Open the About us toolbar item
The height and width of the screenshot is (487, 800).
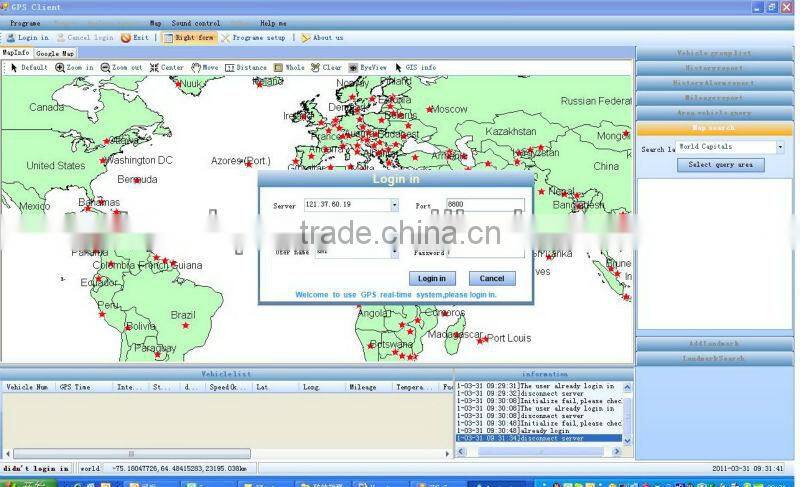point(321,38)
